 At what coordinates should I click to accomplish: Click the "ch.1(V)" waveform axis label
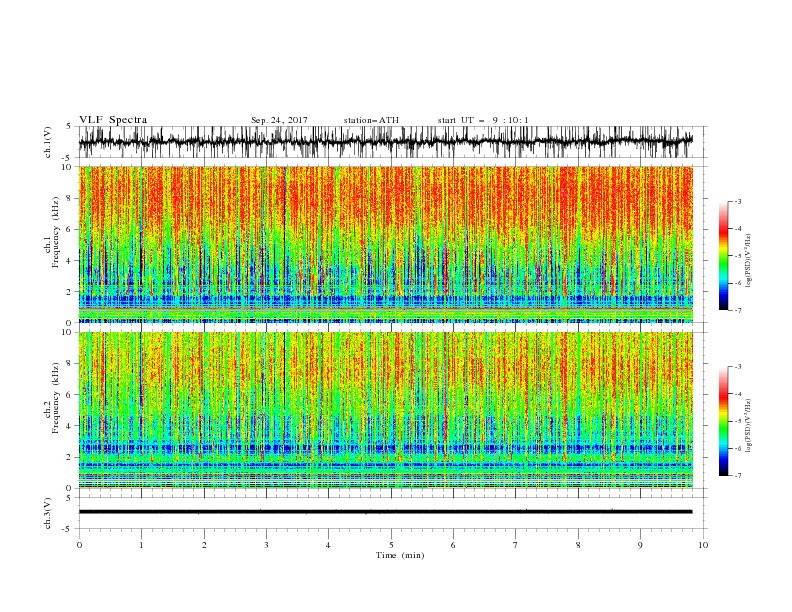pos(48,142)
